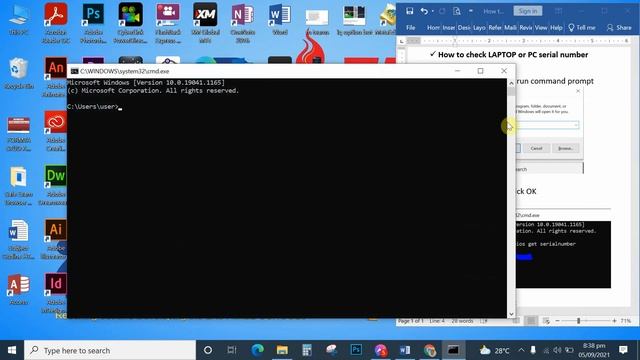Click the cmd scrollbar up arrow
This screenshot has height=360, width=640.
511,83
